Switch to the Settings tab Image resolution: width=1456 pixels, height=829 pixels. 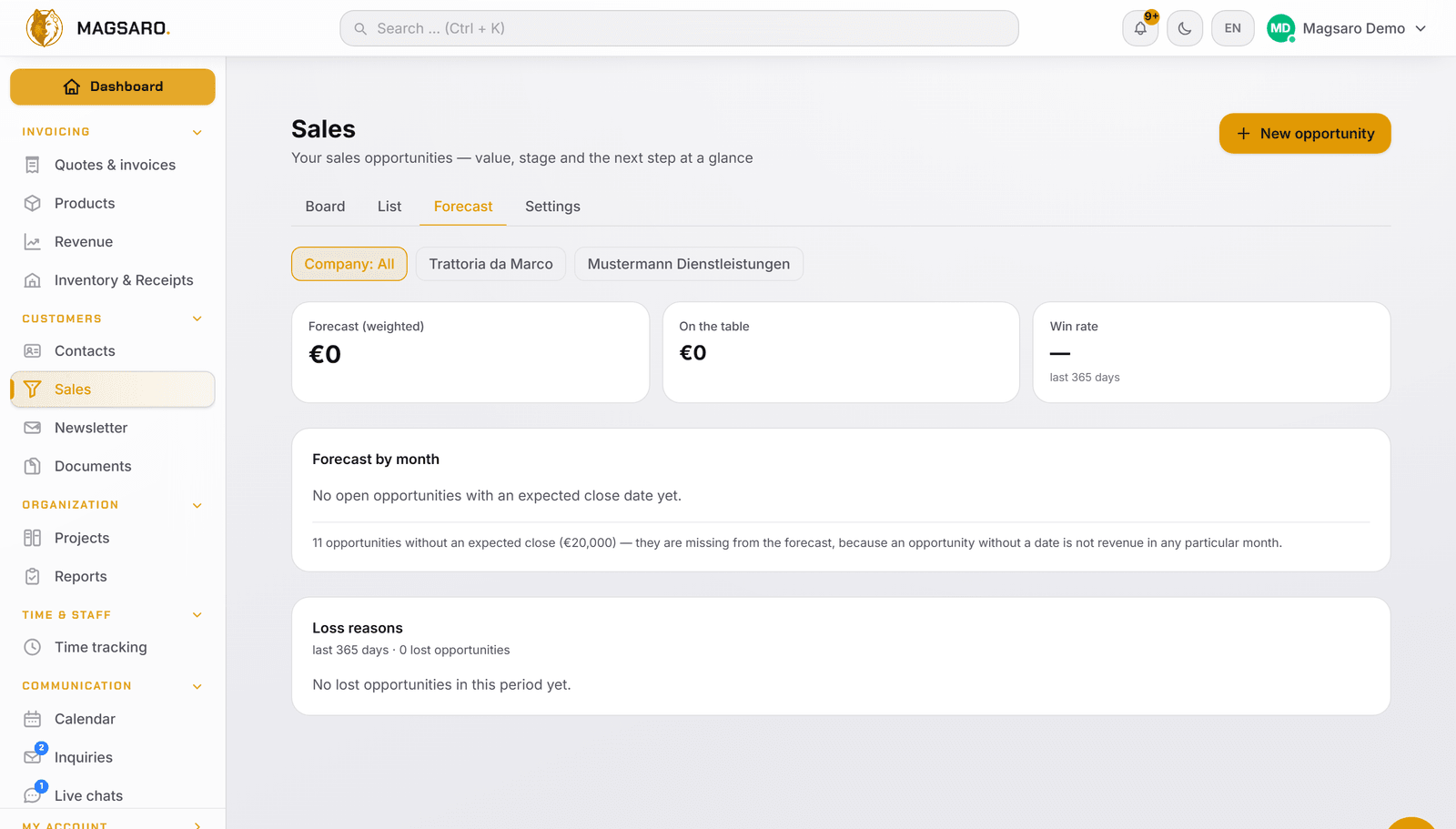[552, 207]
